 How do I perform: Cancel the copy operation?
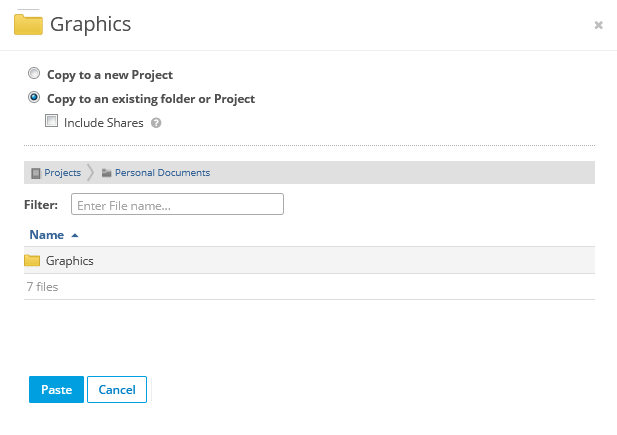117,389
